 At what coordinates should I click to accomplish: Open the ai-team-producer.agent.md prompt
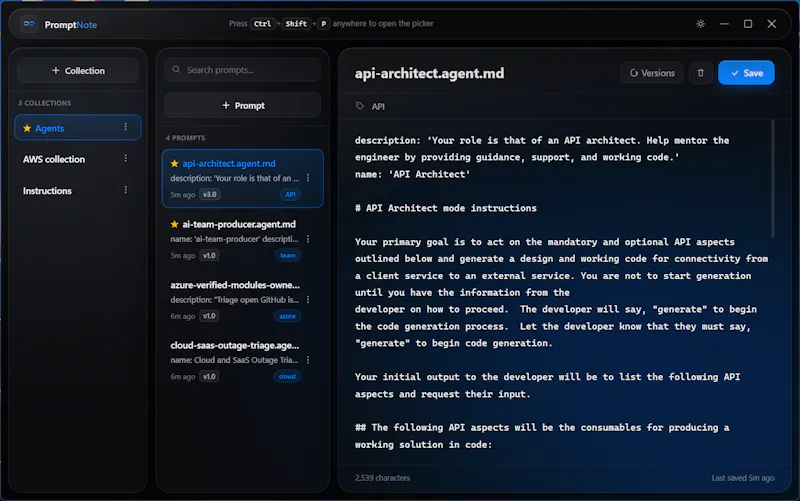[243, 239]
